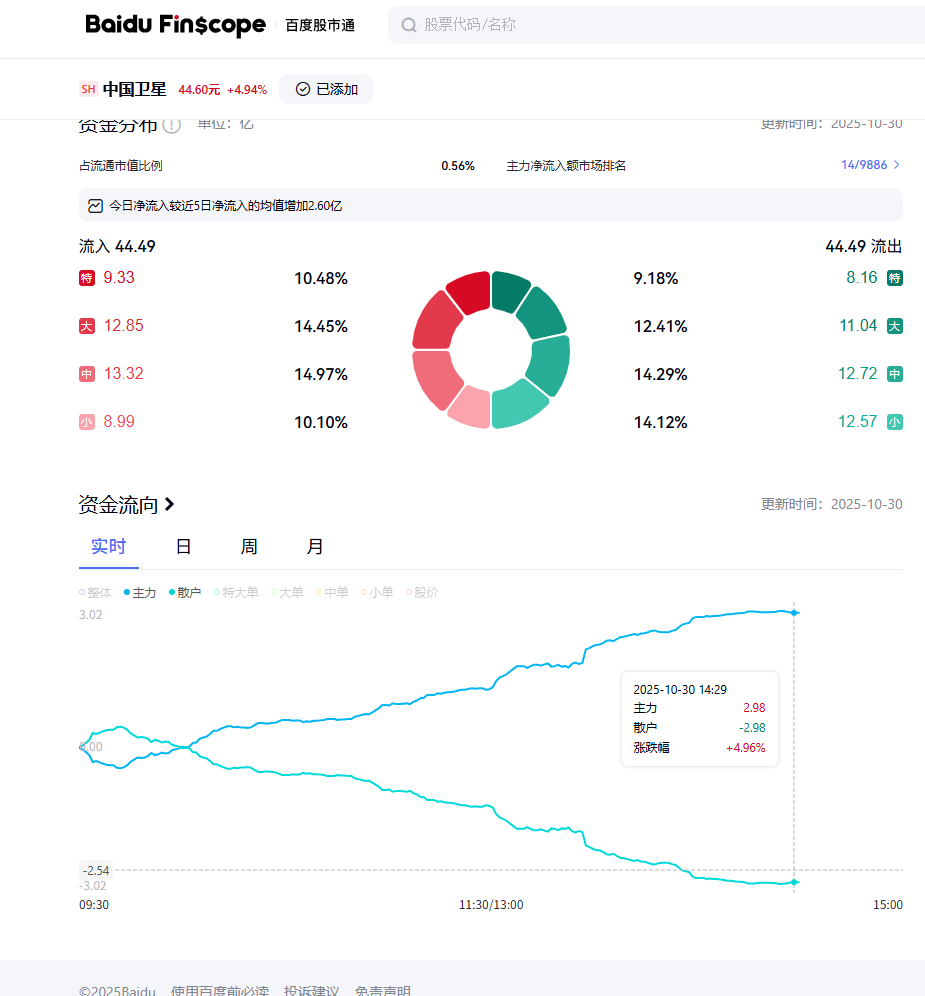The height and width of the screenshot is (996, 925).
Task: Click the 今日净流入较近5日 notice text
Action: click(226, 206)
